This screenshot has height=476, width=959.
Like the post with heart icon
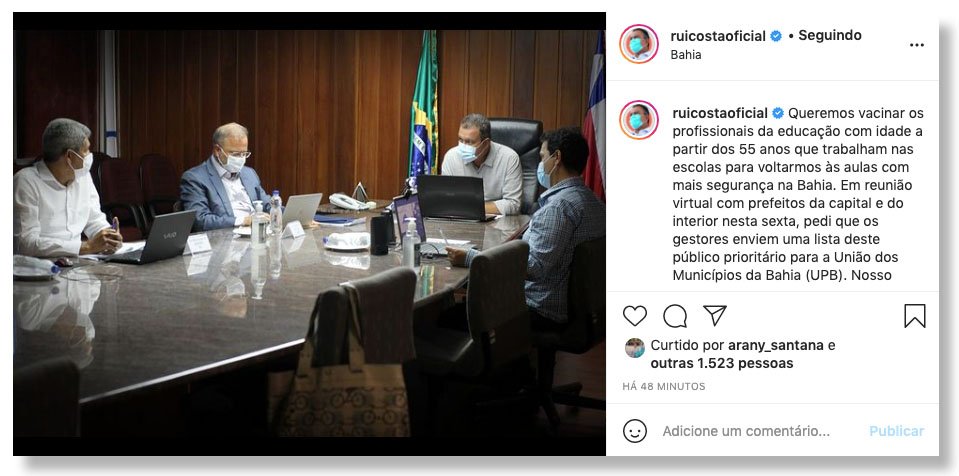(635, 316)
